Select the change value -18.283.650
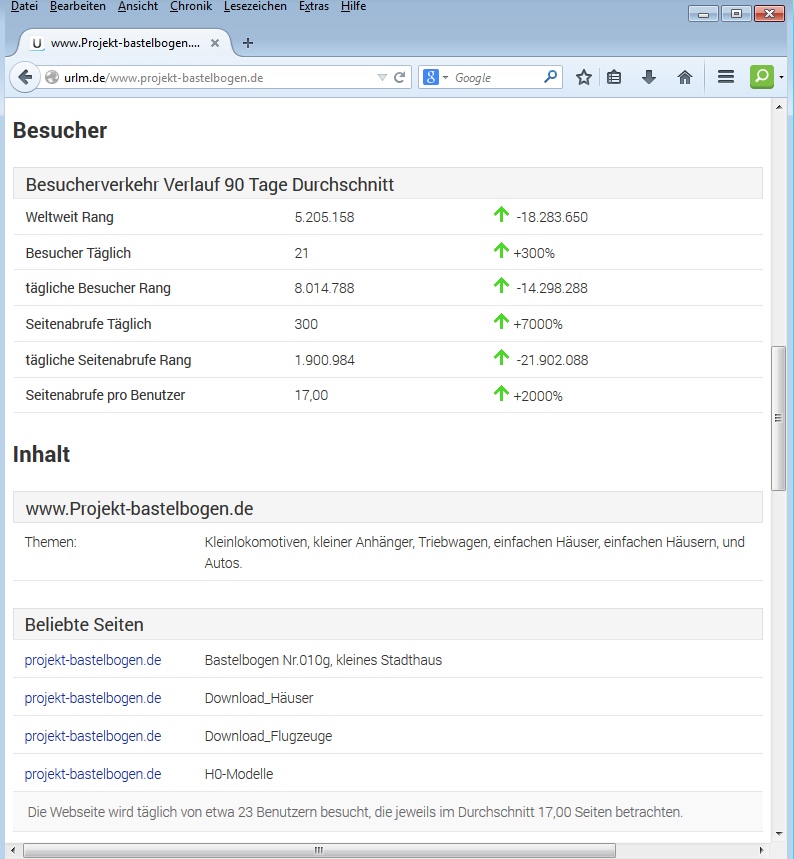Screen dimensions: 794x859 pos(552,217)
